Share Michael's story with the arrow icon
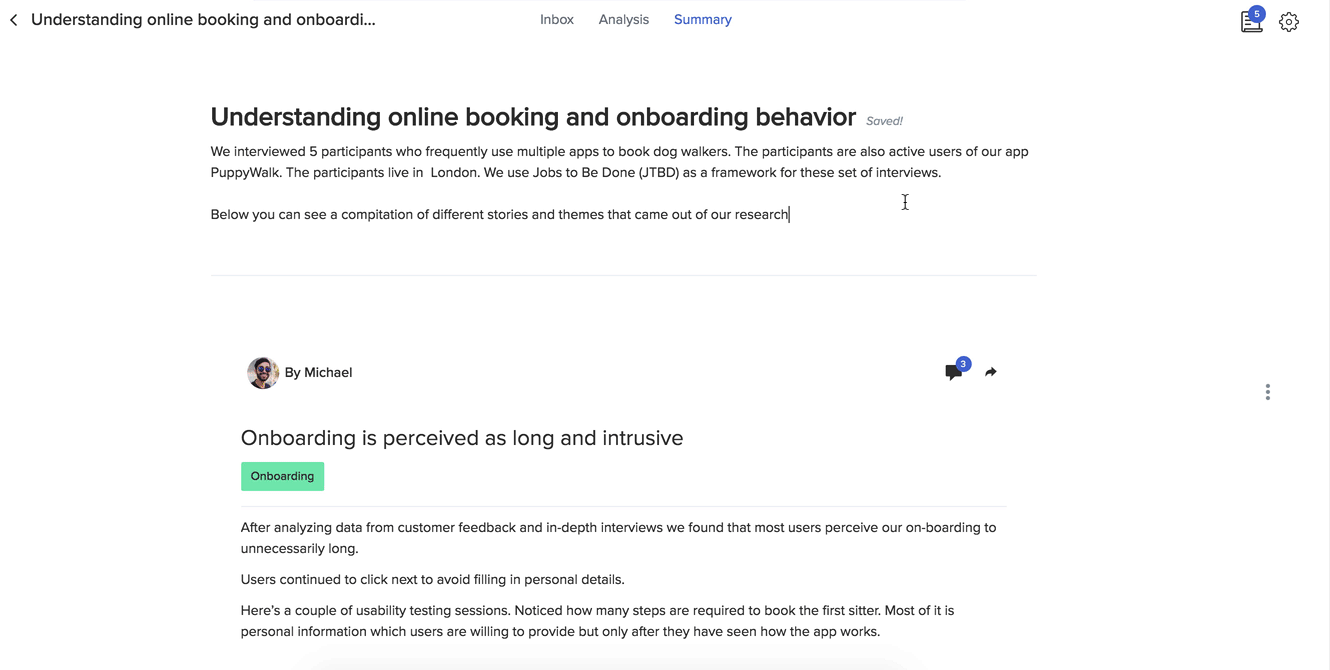This screenshot has height=670, width=1330. click(990, 372)
